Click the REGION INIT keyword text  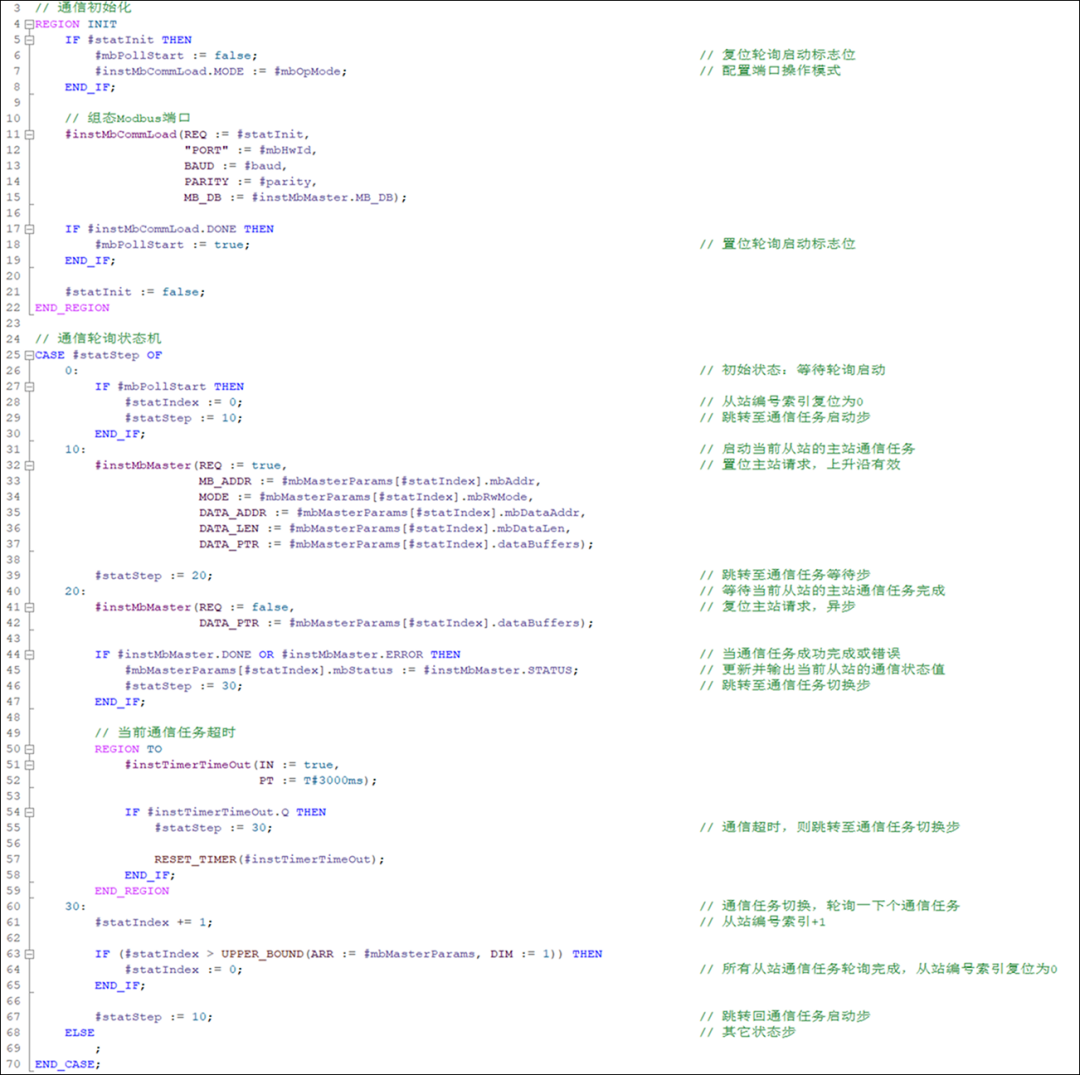pos(76,24)
